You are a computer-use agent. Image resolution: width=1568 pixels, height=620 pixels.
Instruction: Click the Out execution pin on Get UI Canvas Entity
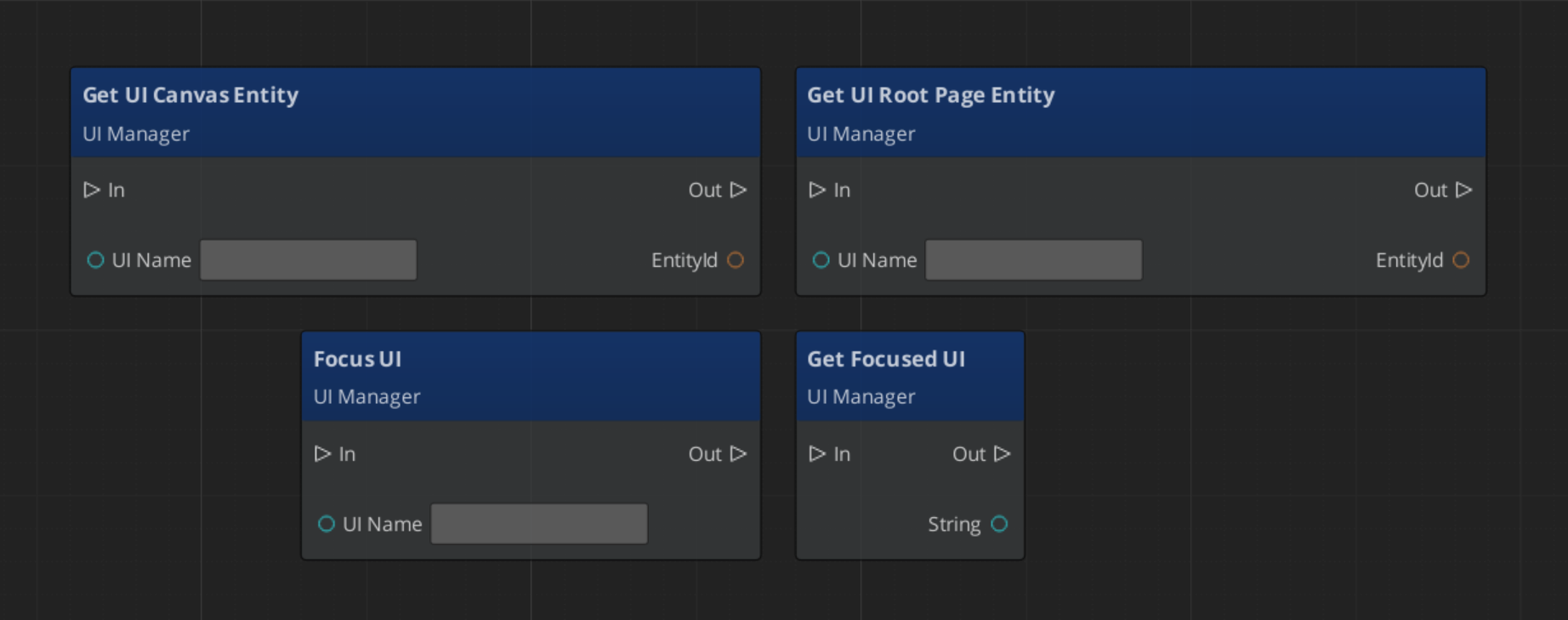(x=738, y=190)
